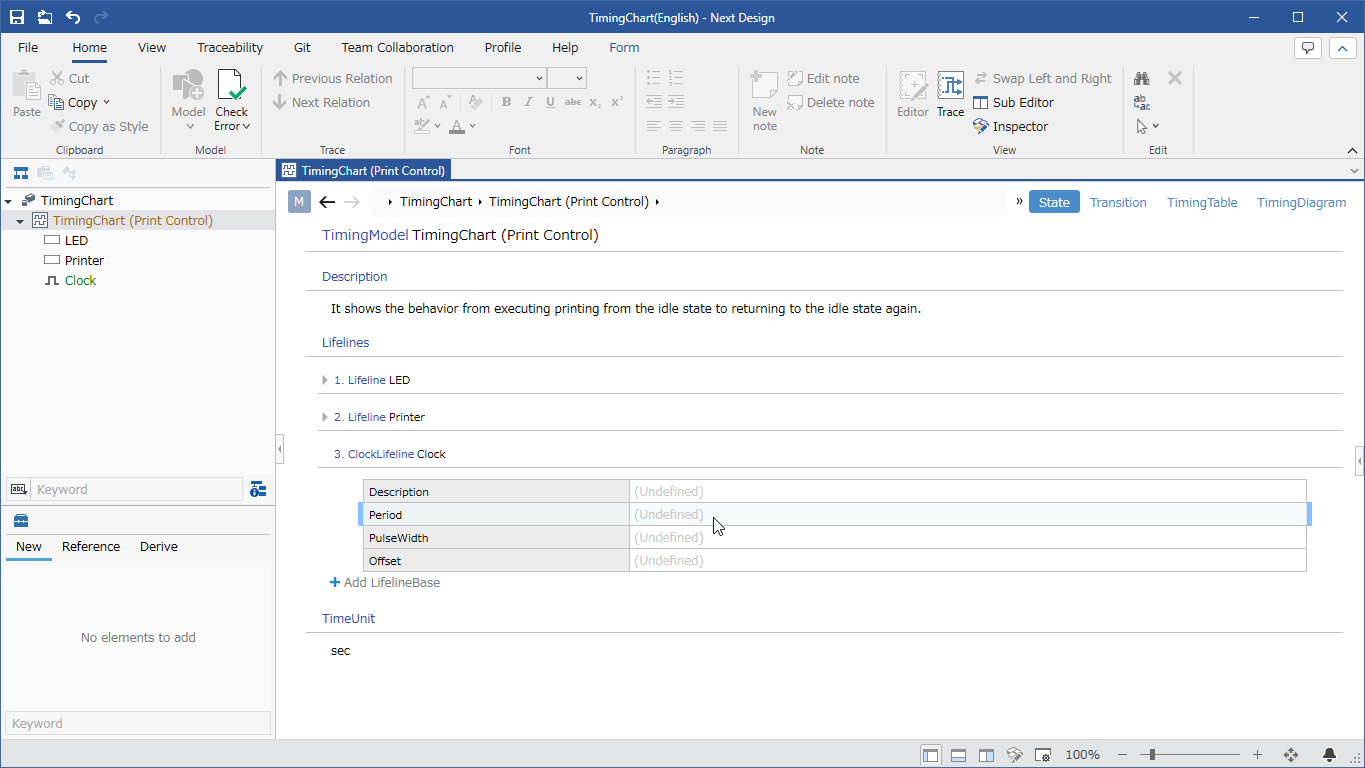Collapse TimingChart (Print Control) tree node
This screenshot has width=1365, height=768.
click(x=20, y=221)
